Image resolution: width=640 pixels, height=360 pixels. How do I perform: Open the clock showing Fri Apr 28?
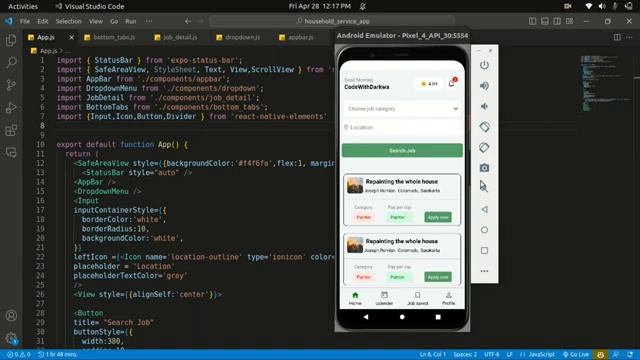tap(320, 6)
